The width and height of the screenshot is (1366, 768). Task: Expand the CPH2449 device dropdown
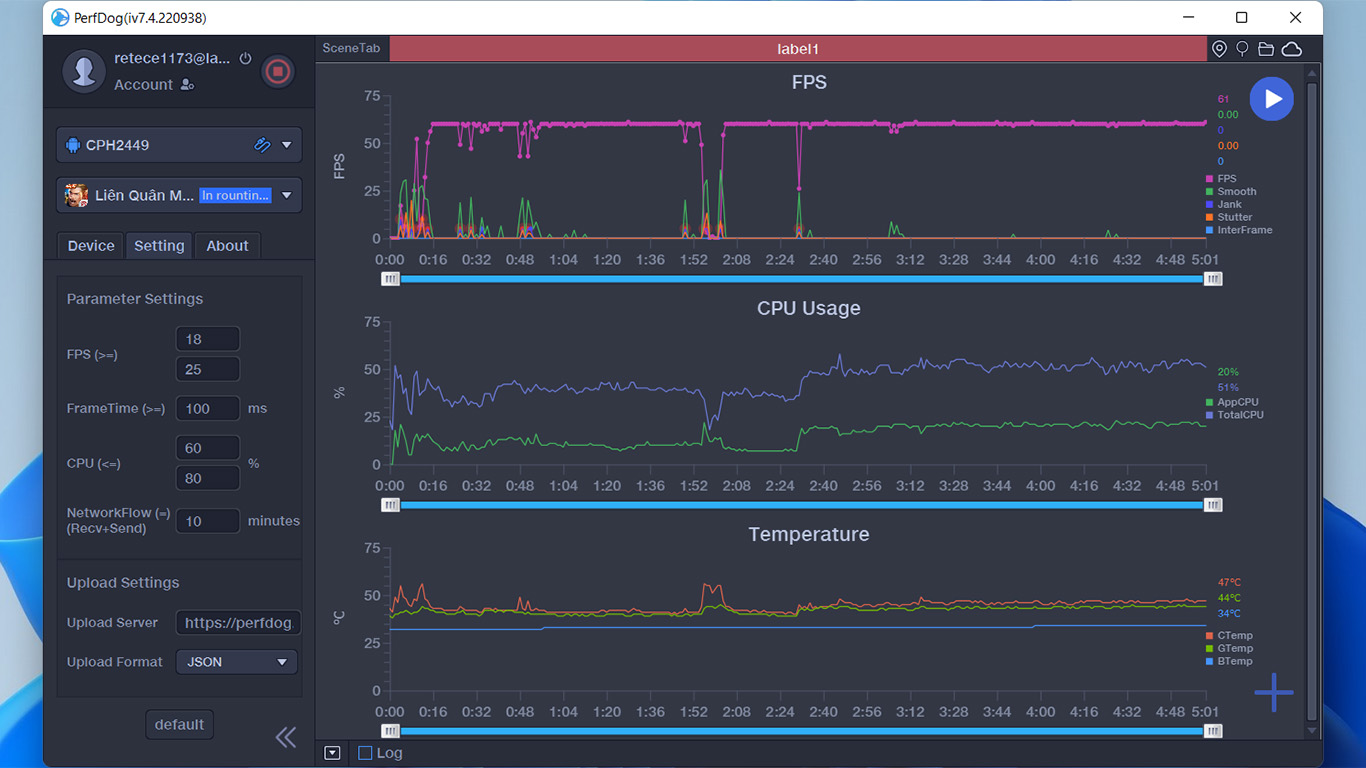(x=179, y=145)
